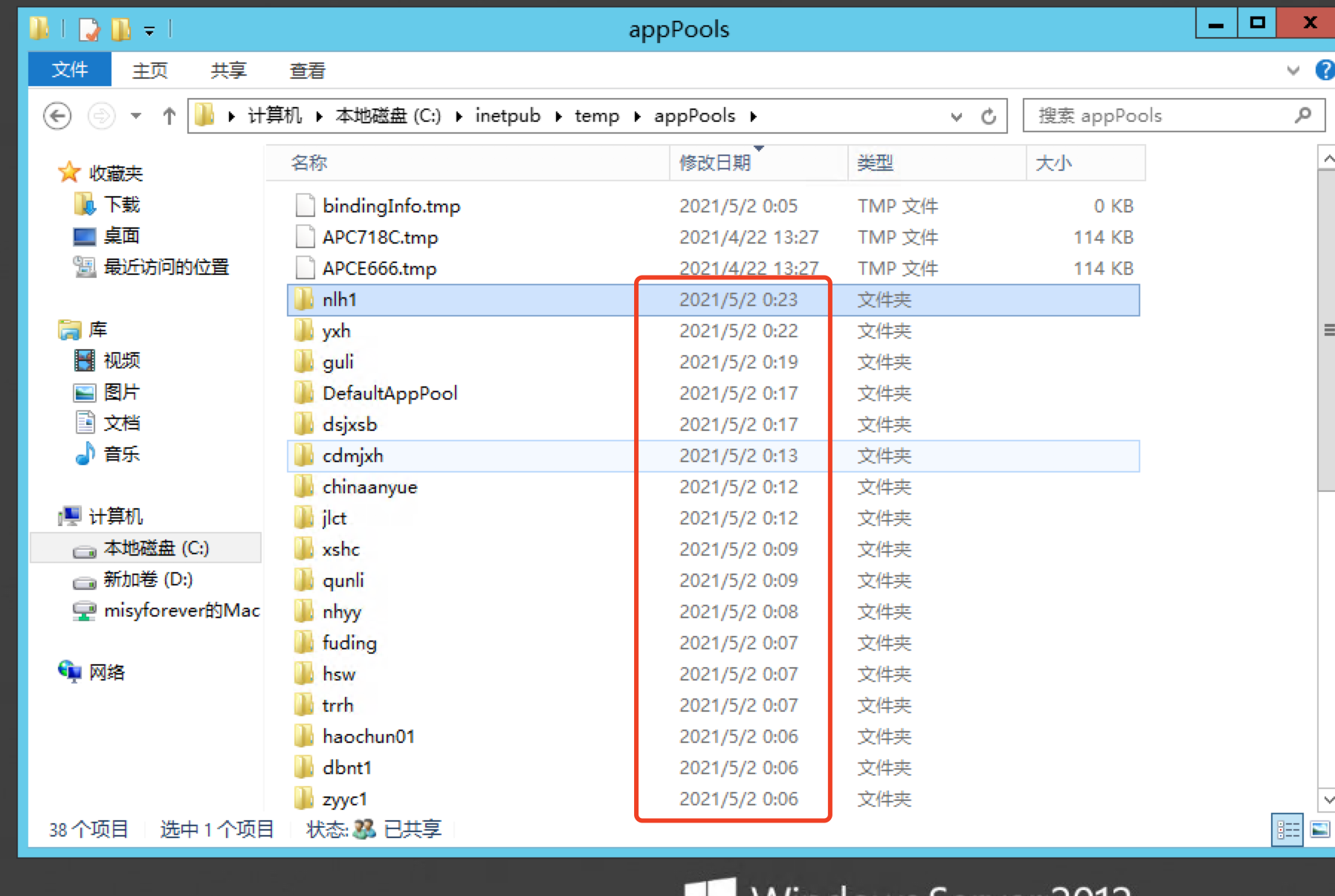Open the DefaultAppPool folder
This screenshot has width=1335, height=896.
click(x=389, y=393)
